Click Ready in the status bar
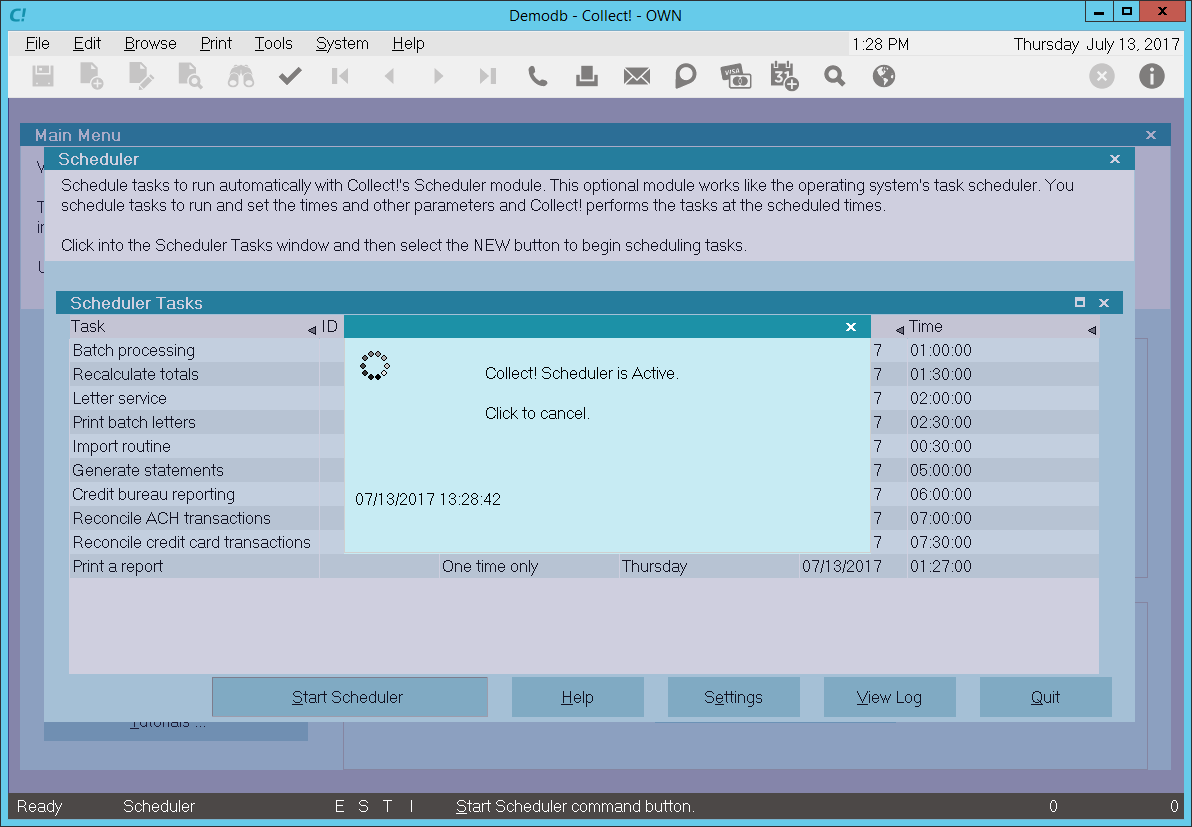1192x827 pixels. pyautogui.click(x=40, y=806)
